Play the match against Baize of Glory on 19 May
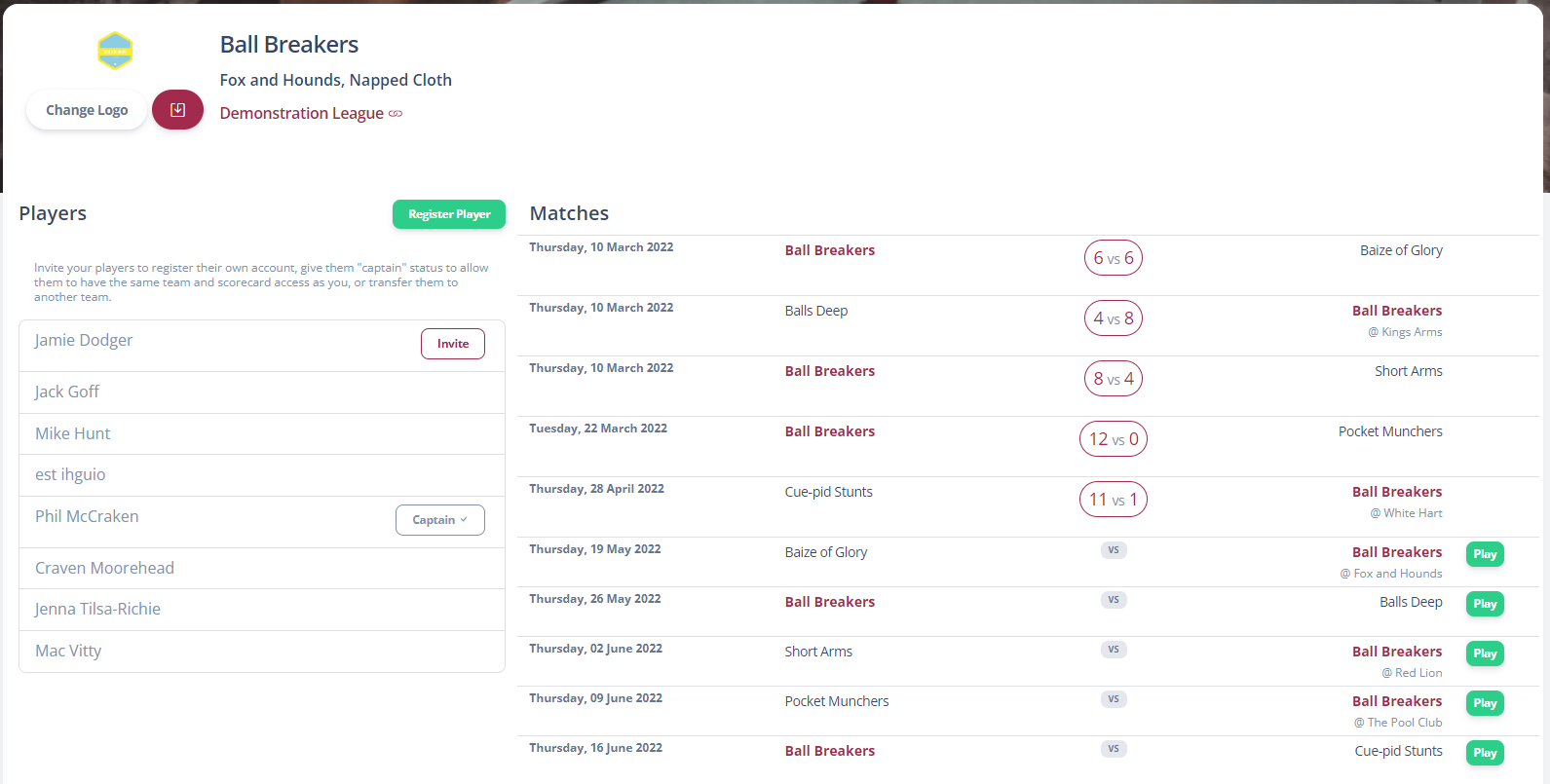The width and height of the screenshot is (1550, 784). coord(1484,554)
